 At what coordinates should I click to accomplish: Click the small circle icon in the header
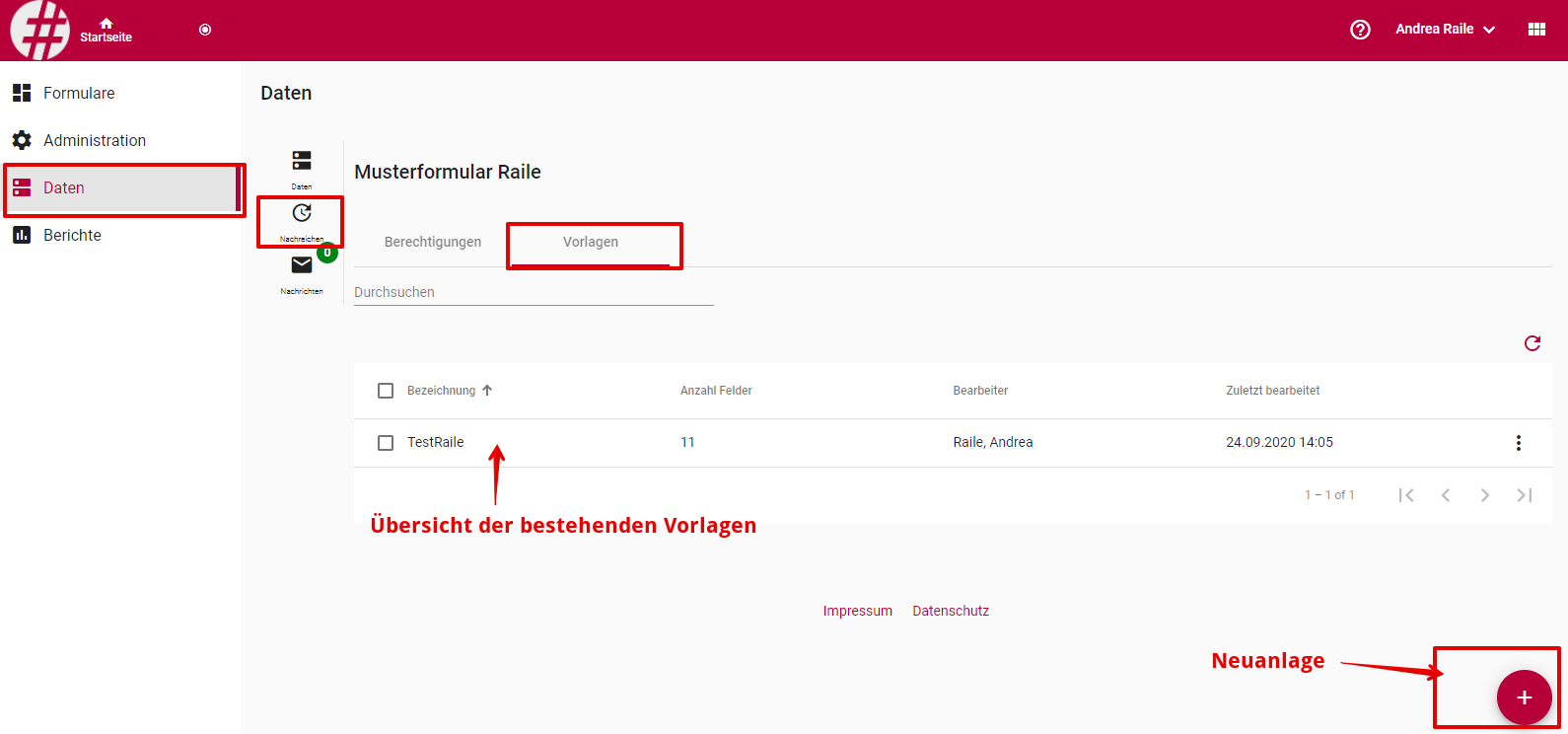point(205,30)
